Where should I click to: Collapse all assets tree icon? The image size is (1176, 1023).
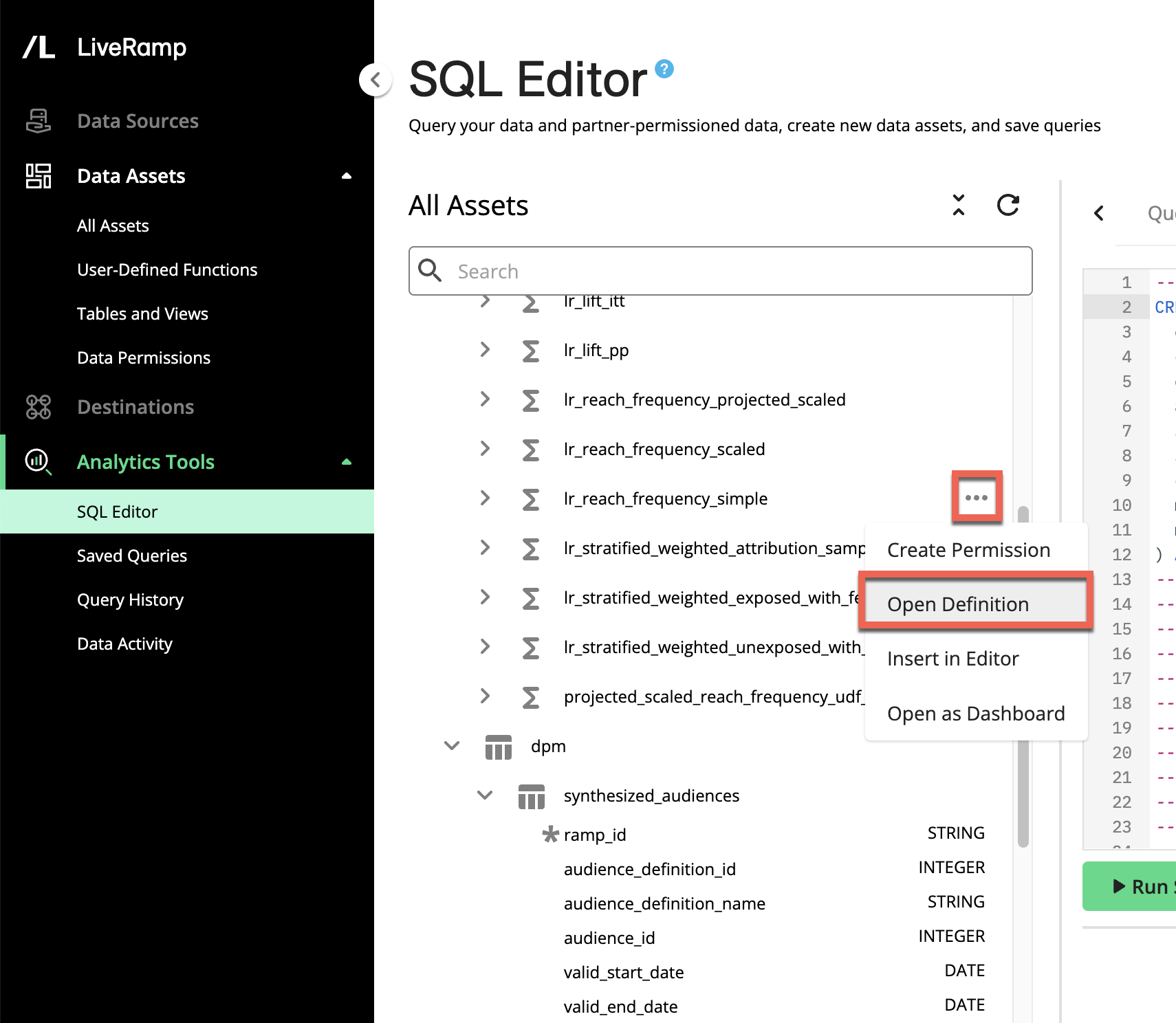pos(959,205)
